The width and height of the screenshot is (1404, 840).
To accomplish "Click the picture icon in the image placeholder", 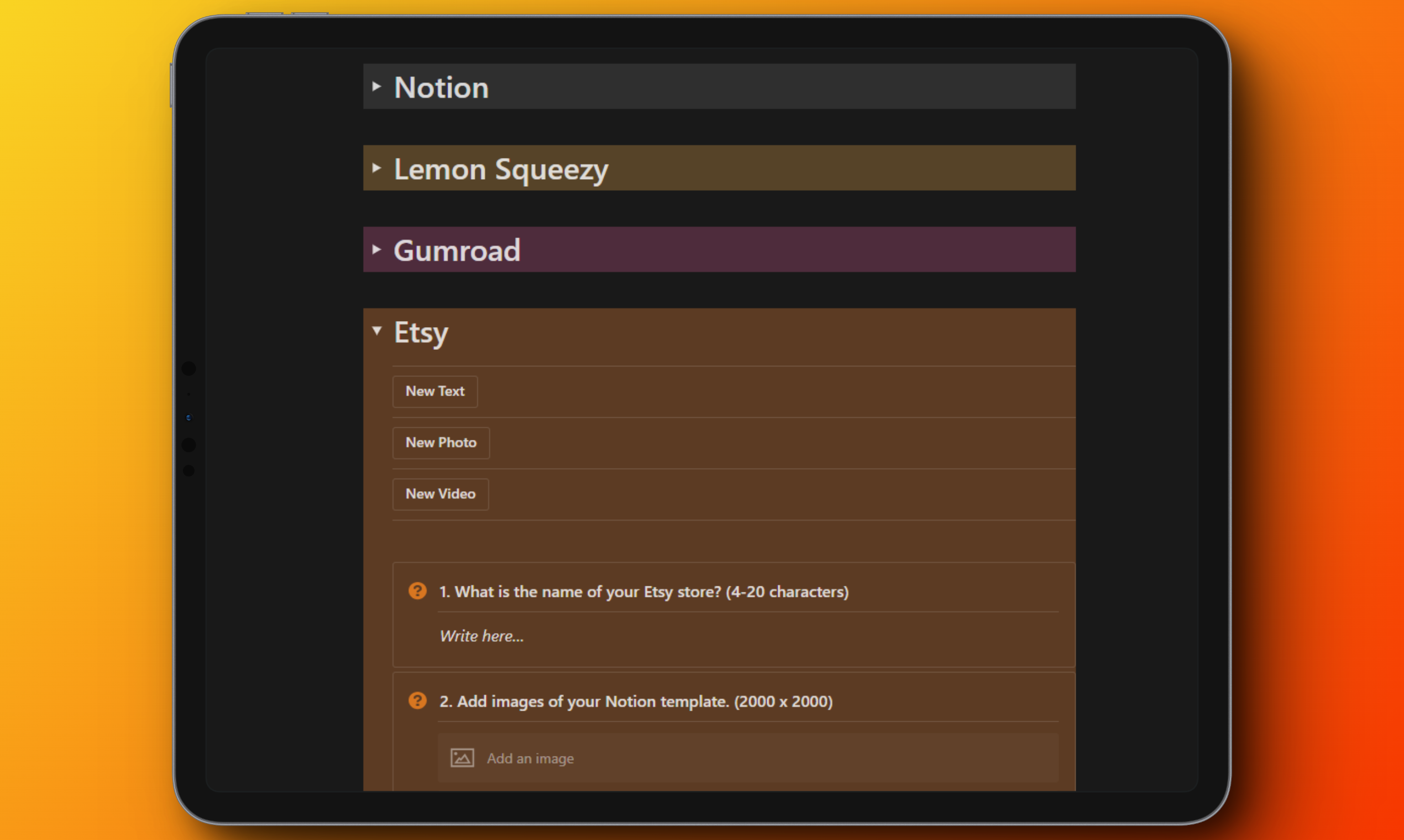I will 462,758.
